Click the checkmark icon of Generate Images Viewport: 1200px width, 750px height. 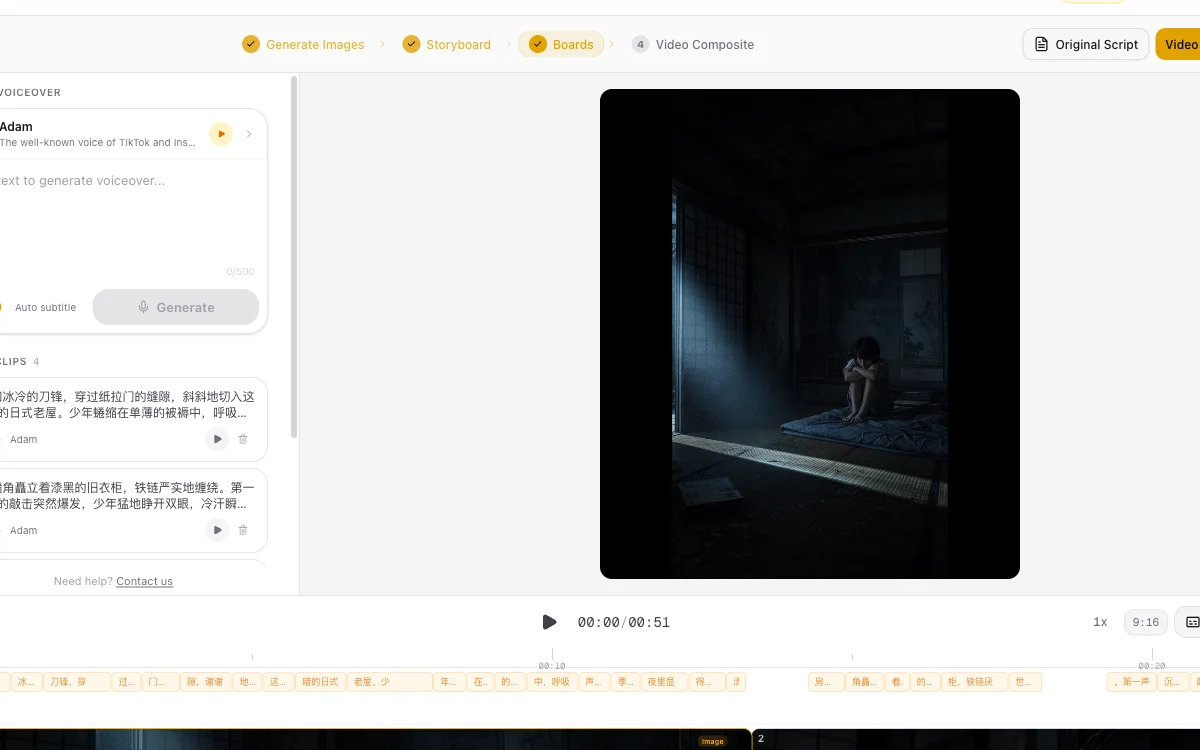(251, 44)
